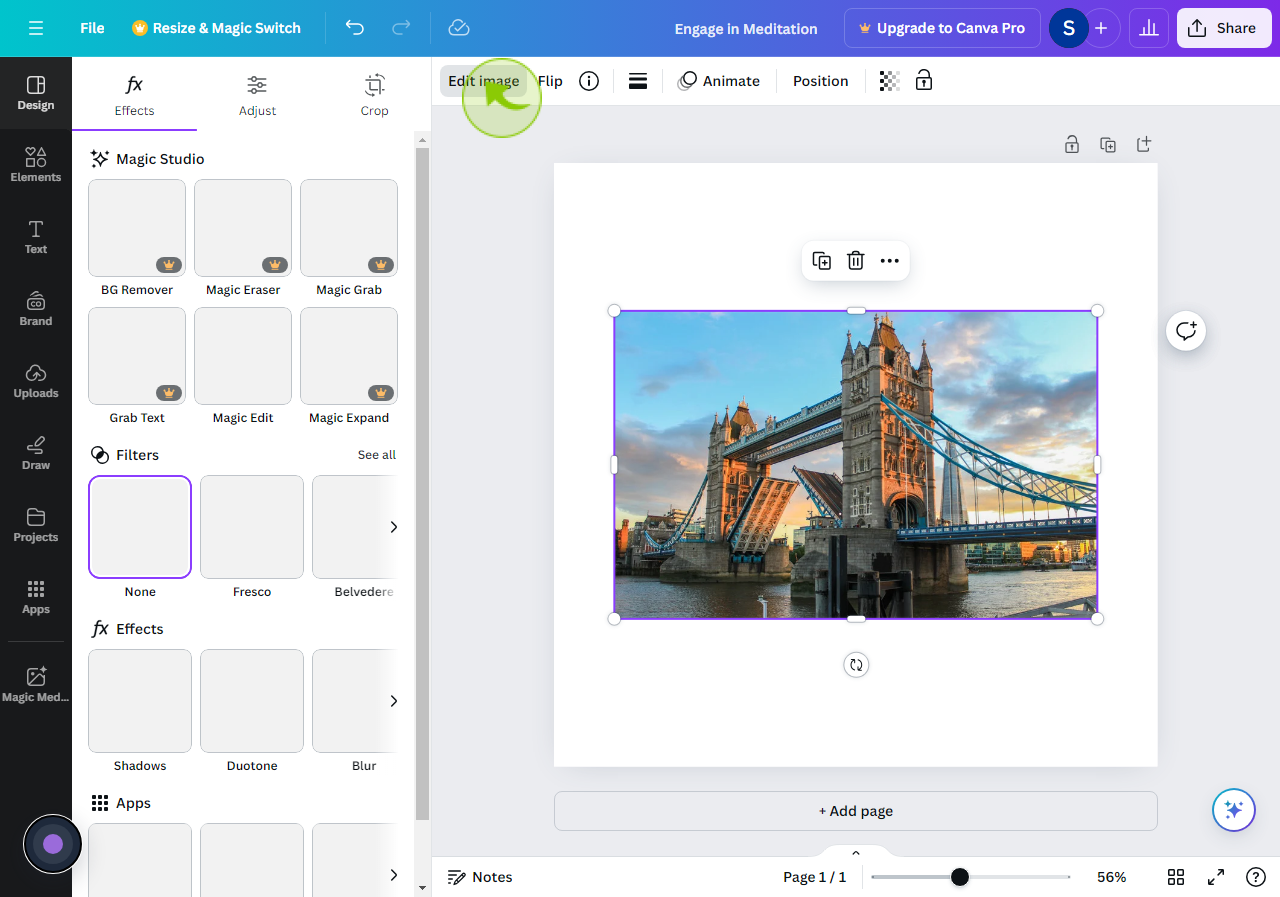Redo the last action

(401, 28)
